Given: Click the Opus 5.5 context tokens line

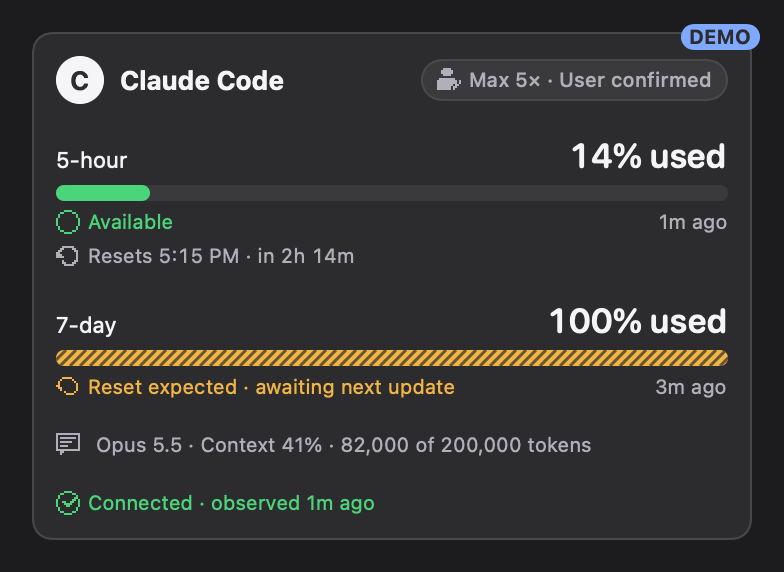Looking at the screenshot, I should 344,445.
